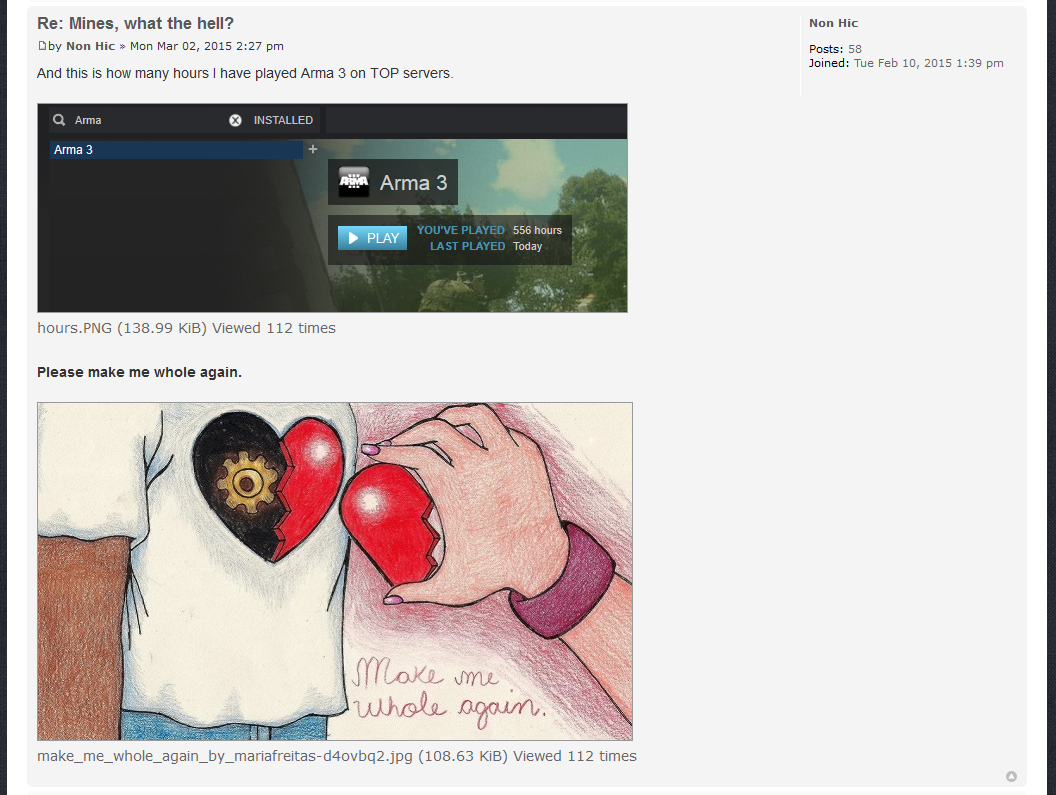Click the 'Posts: 58' count
Viewport: 1056px width, 795px height.
(x=835, y=49)
